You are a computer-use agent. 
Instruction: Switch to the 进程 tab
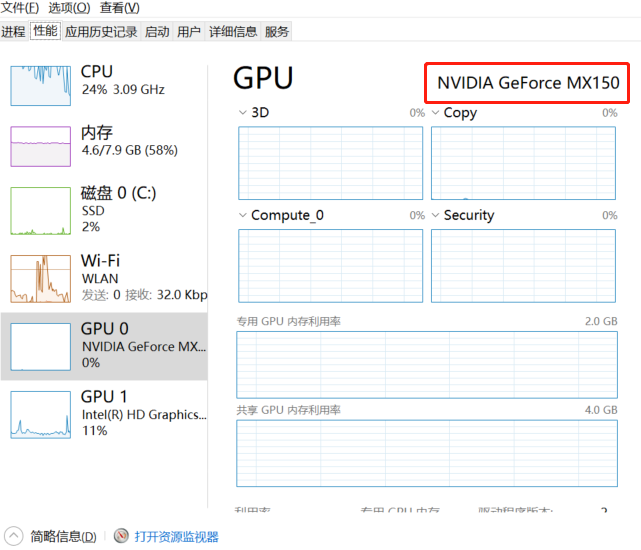[x=13, y=31]
